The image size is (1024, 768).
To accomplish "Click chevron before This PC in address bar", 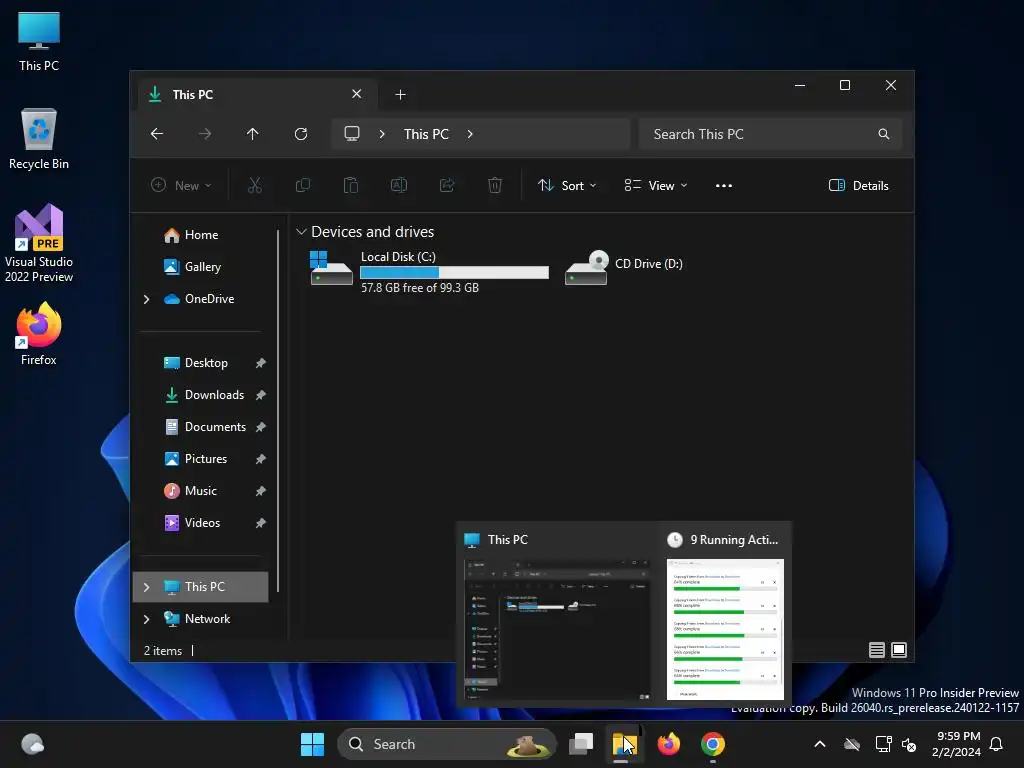I will (382, 134).
